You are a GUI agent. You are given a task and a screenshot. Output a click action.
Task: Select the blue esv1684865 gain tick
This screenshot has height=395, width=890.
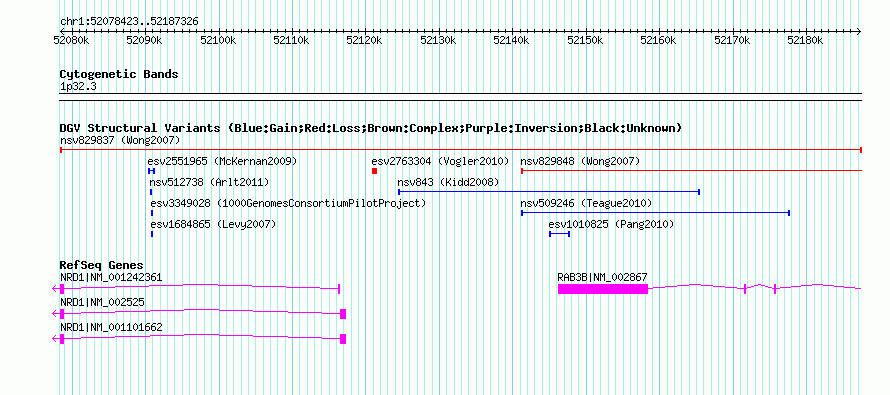click(152, 234)
